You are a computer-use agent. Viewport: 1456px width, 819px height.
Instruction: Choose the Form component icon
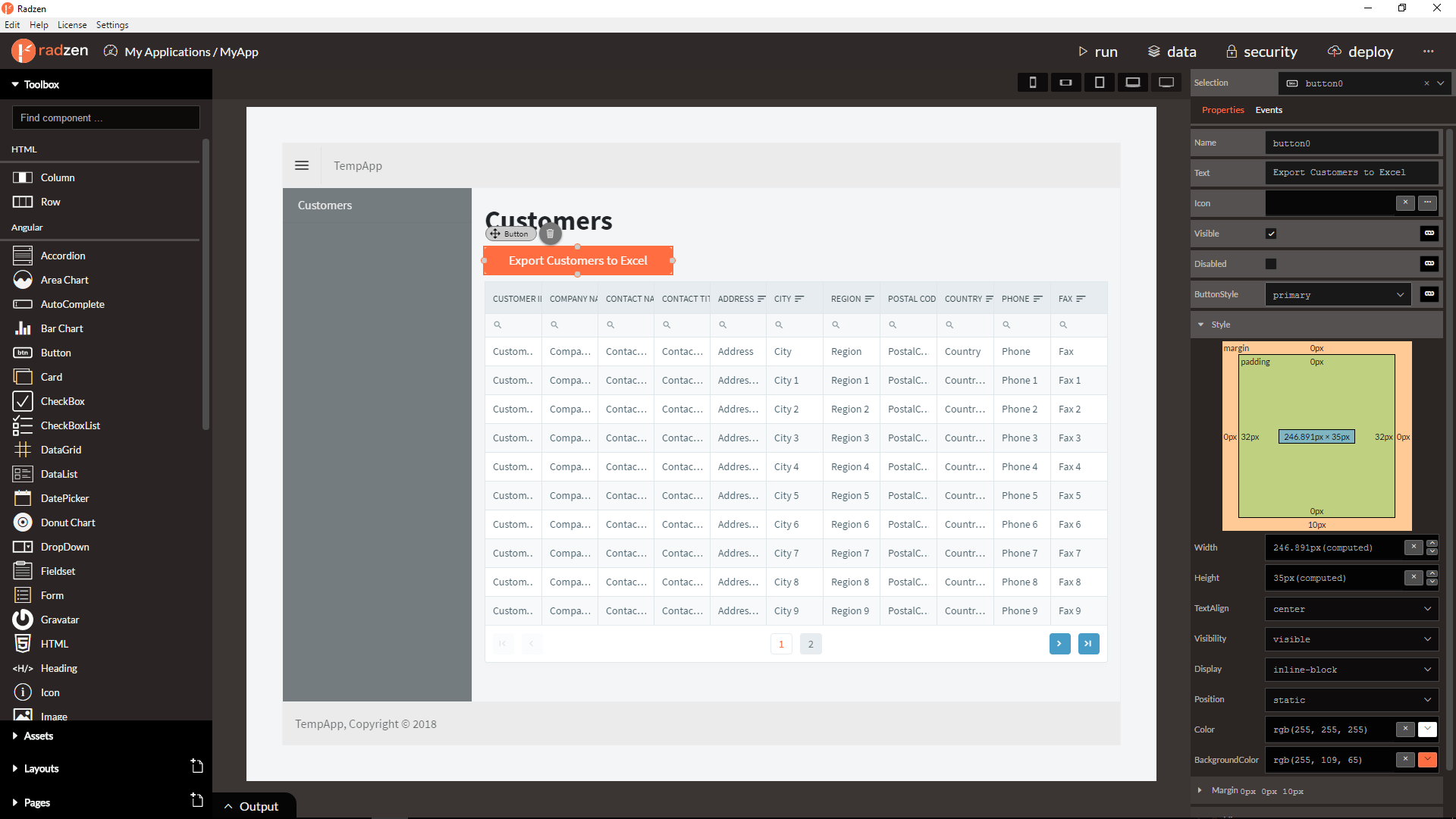click(x=23, y=595)
